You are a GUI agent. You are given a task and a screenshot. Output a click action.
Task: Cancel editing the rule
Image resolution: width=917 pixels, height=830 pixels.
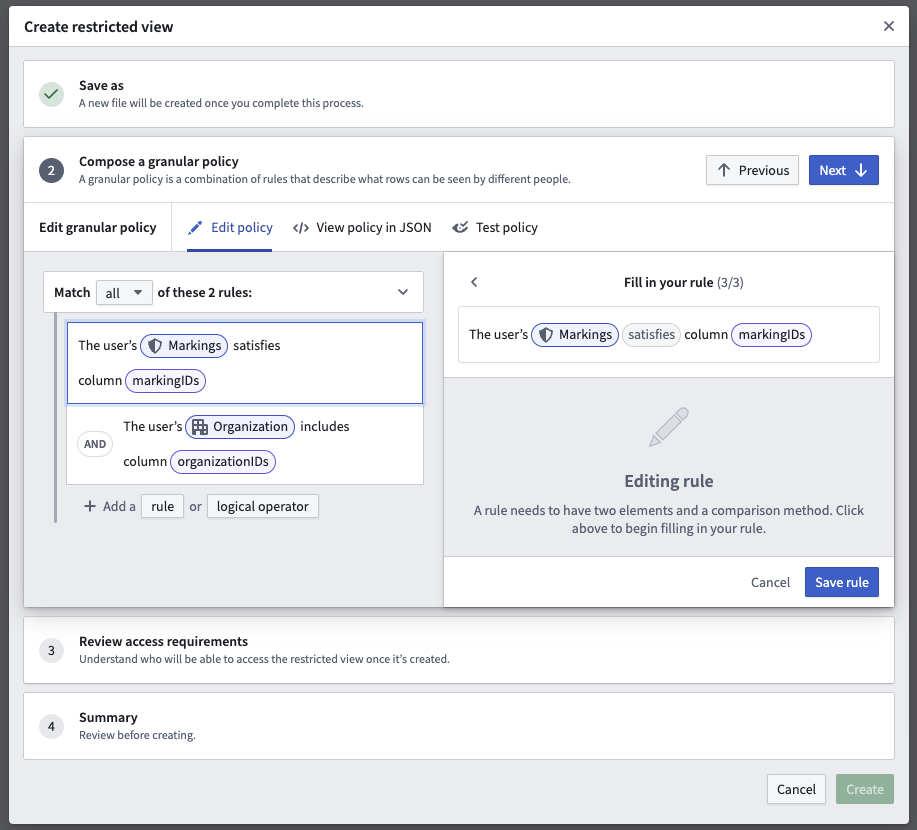tap(770, 583)
